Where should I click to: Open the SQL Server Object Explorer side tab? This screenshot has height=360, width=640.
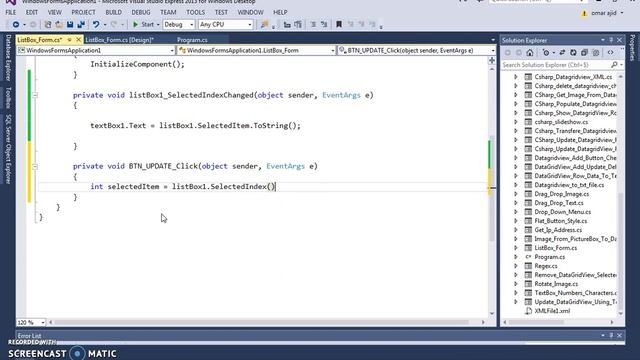(x=8, y=149)
